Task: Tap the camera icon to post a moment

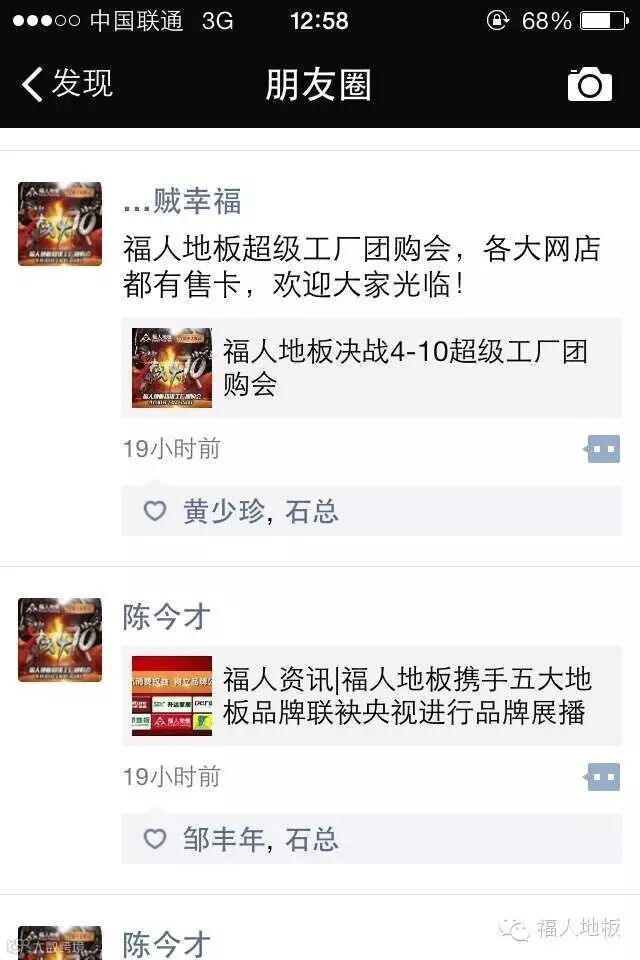Action: (x=589, y=84)
